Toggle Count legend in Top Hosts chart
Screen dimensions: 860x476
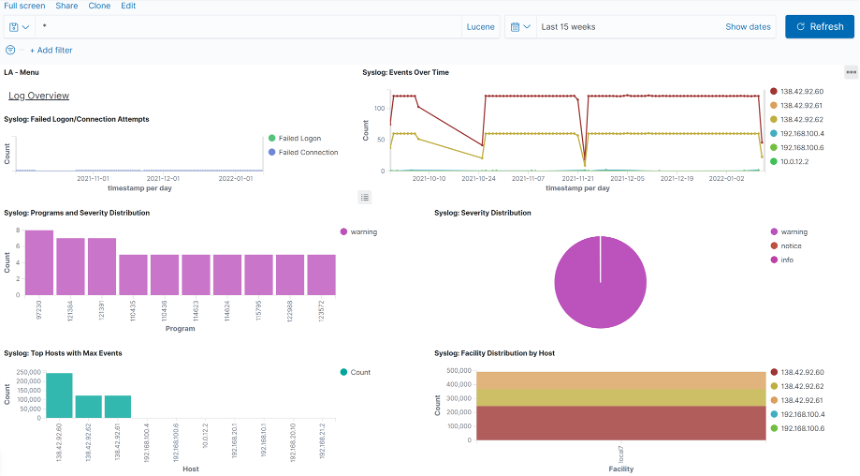355,372
